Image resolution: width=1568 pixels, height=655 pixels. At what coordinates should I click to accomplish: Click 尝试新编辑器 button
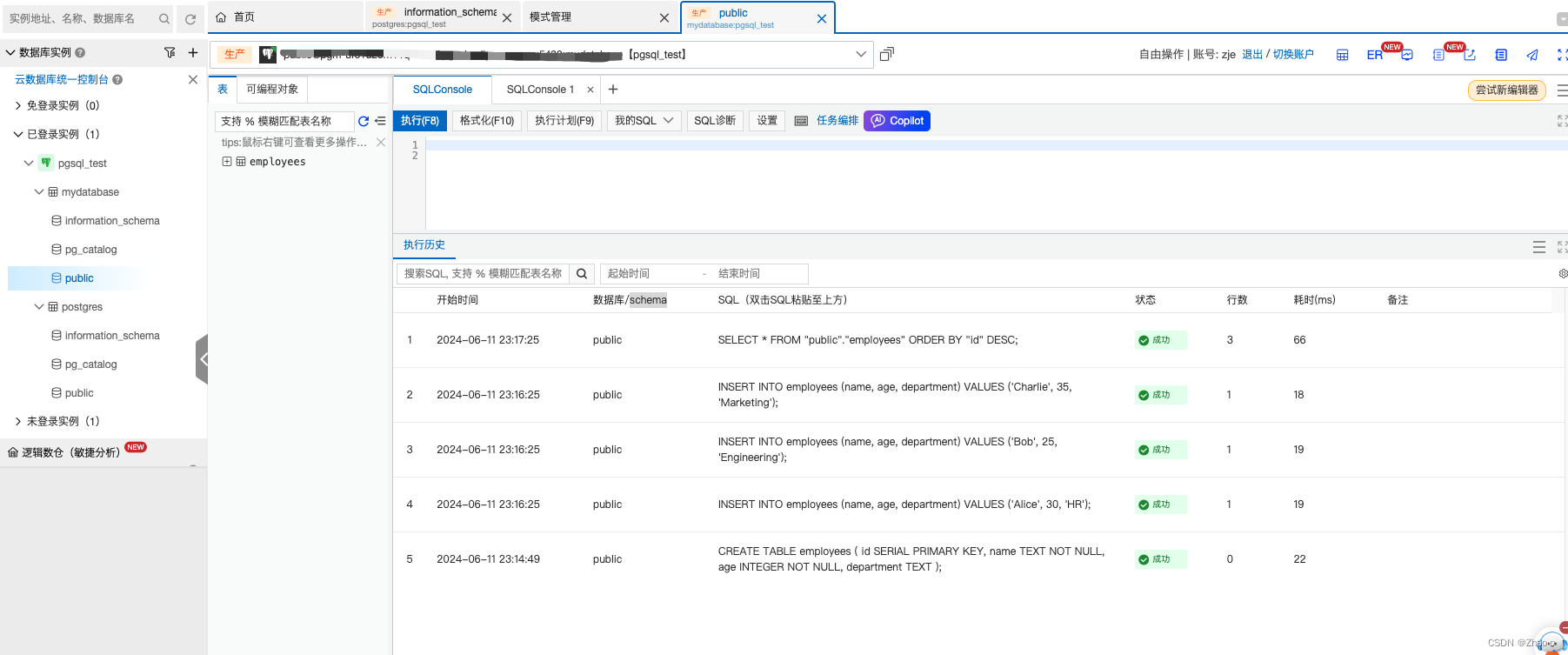pyautogui.click(x=1507, y=90)
